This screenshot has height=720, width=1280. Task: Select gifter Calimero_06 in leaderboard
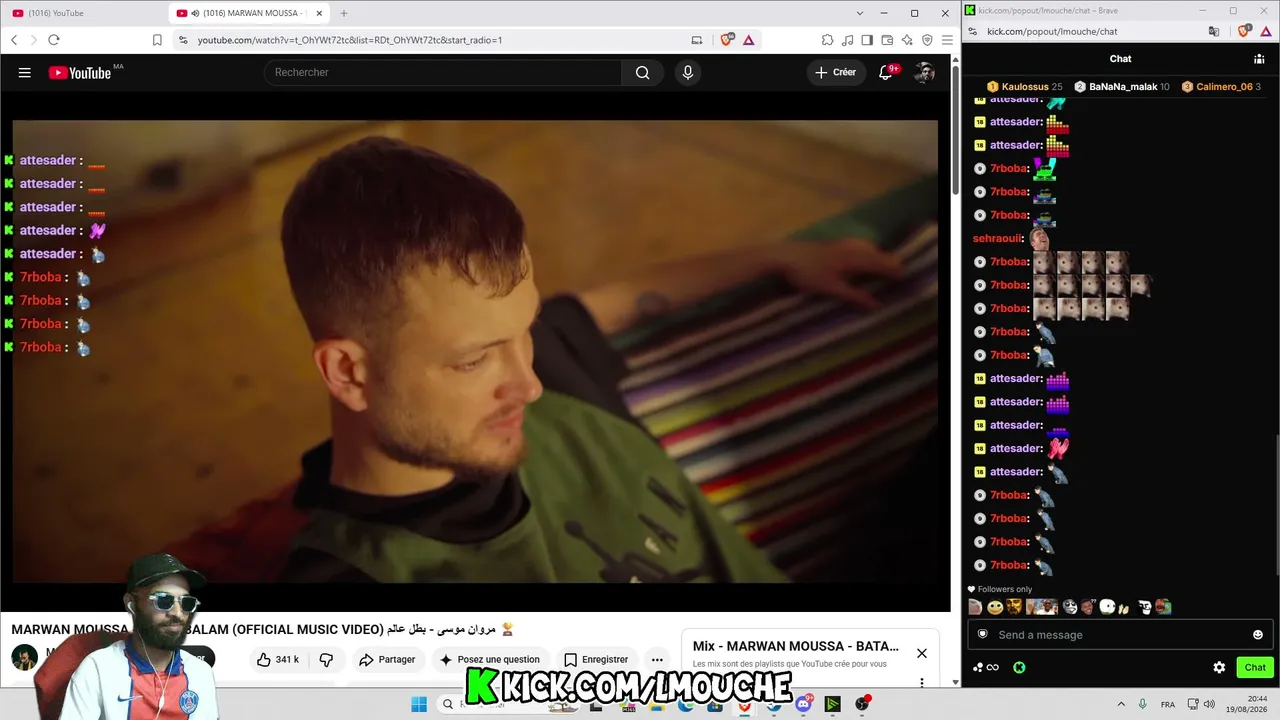pyautogui.click(x=1221, y=87)
